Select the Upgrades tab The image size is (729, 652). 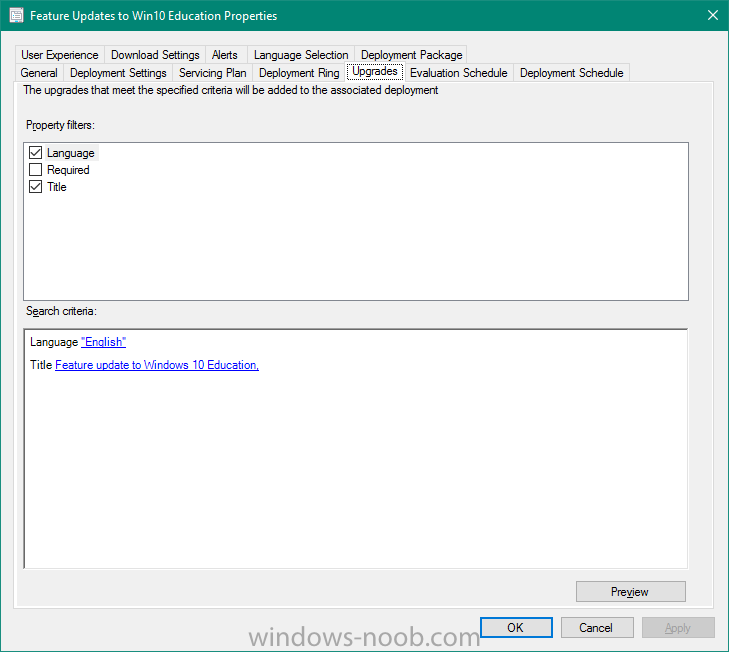click(x=375, y=72)
